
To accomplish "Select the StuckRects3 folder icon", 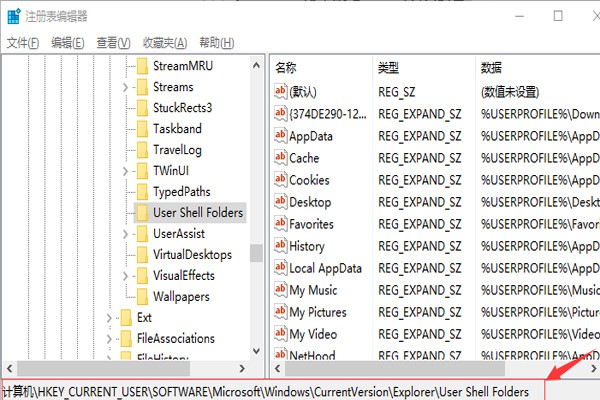I will point(142,108).
